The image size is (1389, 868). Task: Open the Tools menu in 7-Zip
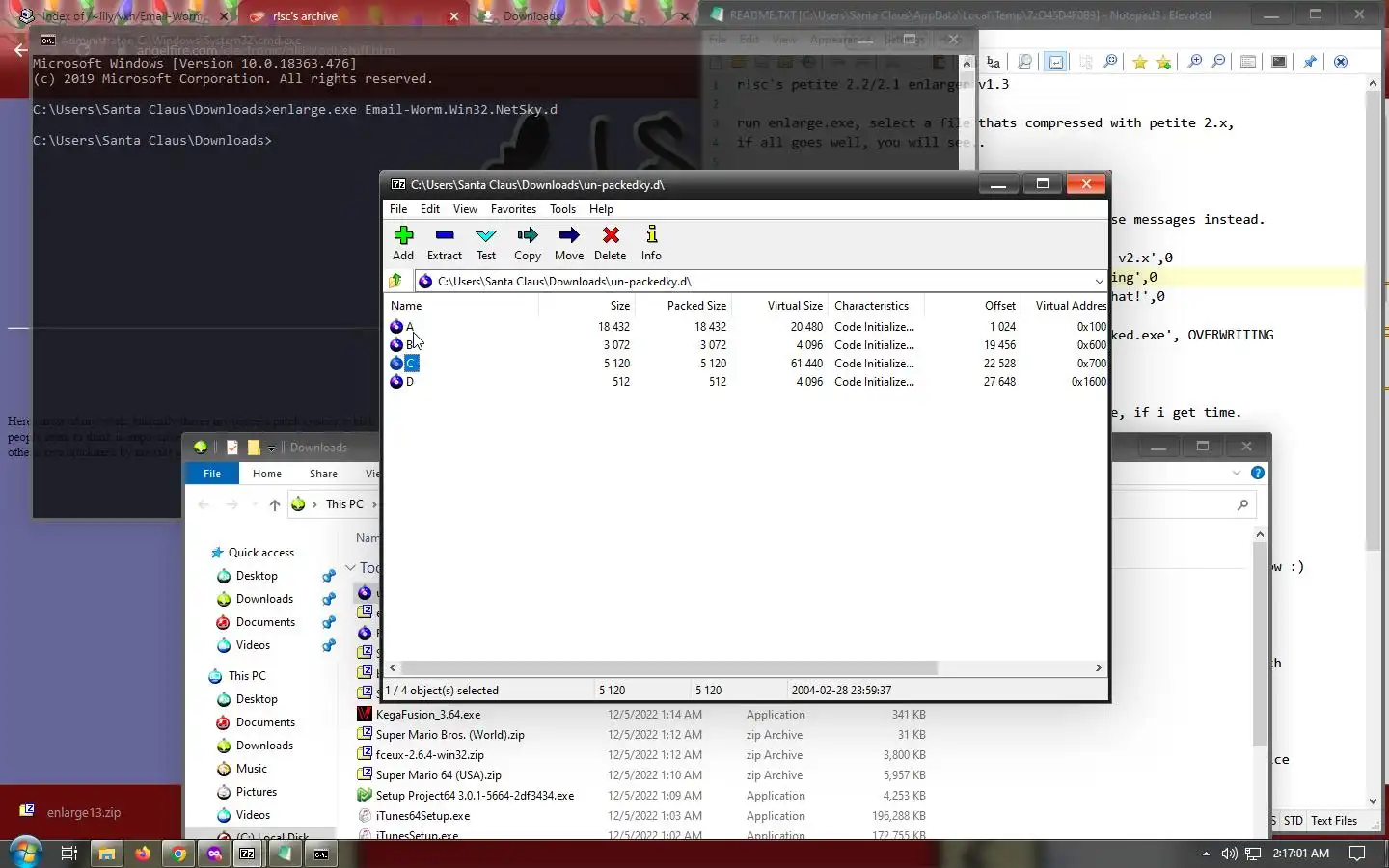point(562,209)
